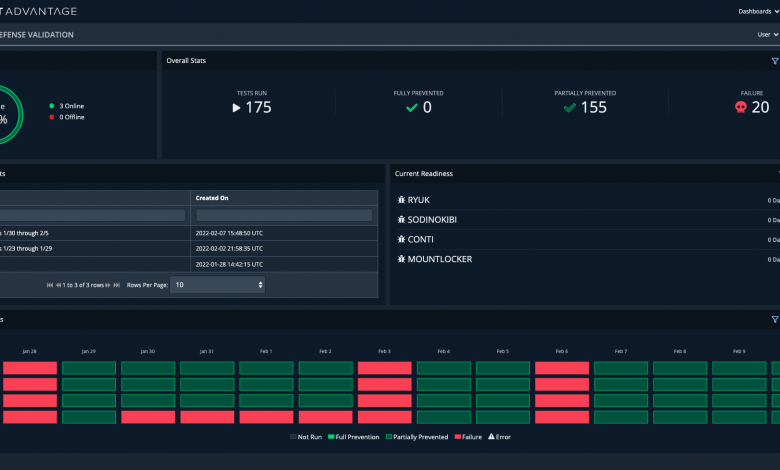Click the 2022-02-07 15:48:50 UTC cell
Image resolution: width=780 pixels, height=470 pixels.
pyautogui.click(x=229, y=233)
